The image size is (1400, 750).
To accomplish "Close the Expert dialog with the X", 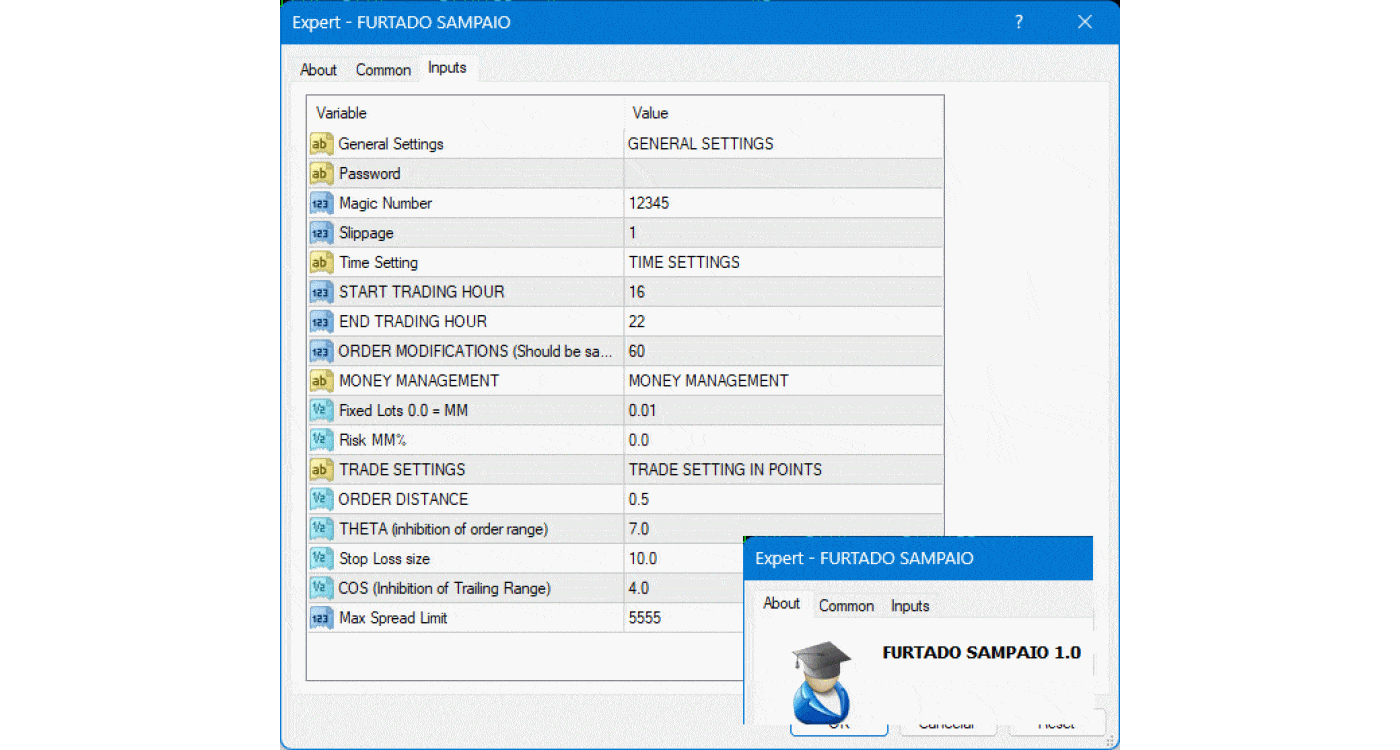I will (x=1085, y=22).
